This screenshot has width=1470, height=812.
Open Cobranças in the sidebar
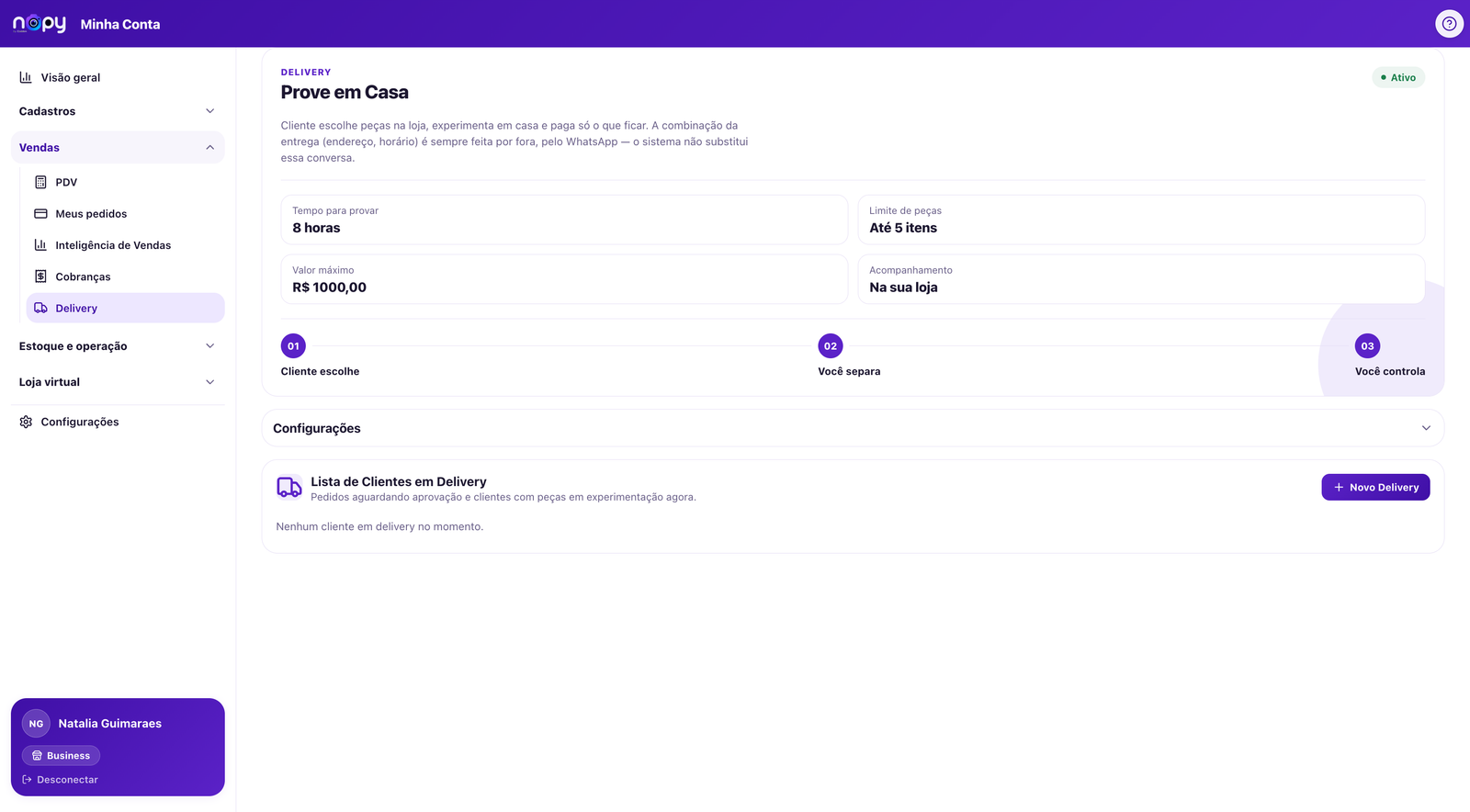pyautogui.click(x=125, y=276)
